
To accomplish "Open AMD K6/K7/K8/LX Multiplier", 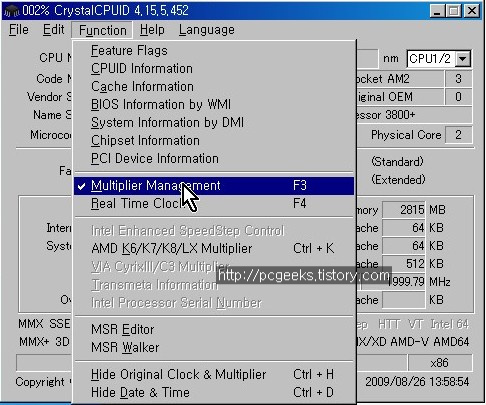I will (214, 249).
